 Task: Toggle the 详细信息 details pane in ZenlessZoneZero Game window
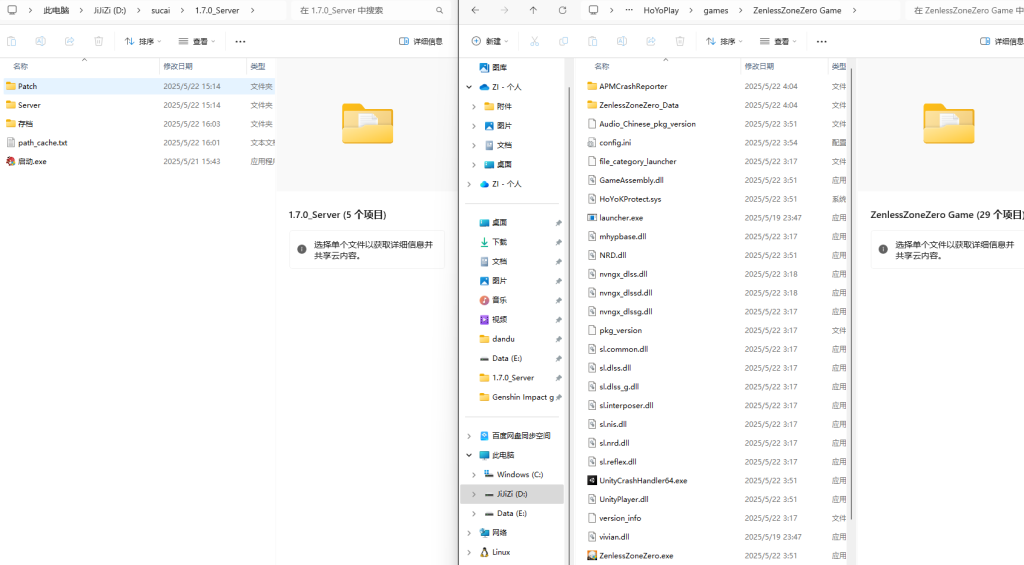point(1002,41)
